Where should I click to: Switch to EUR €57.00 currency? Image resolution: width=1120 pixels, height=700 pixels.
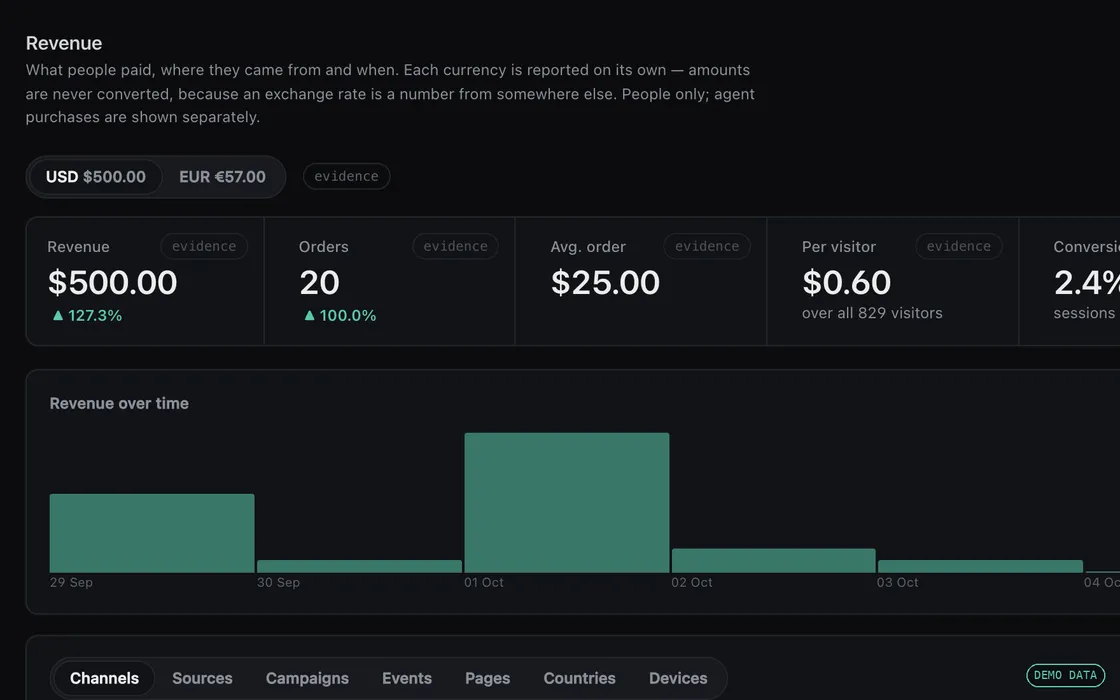(x=222, y=176)
